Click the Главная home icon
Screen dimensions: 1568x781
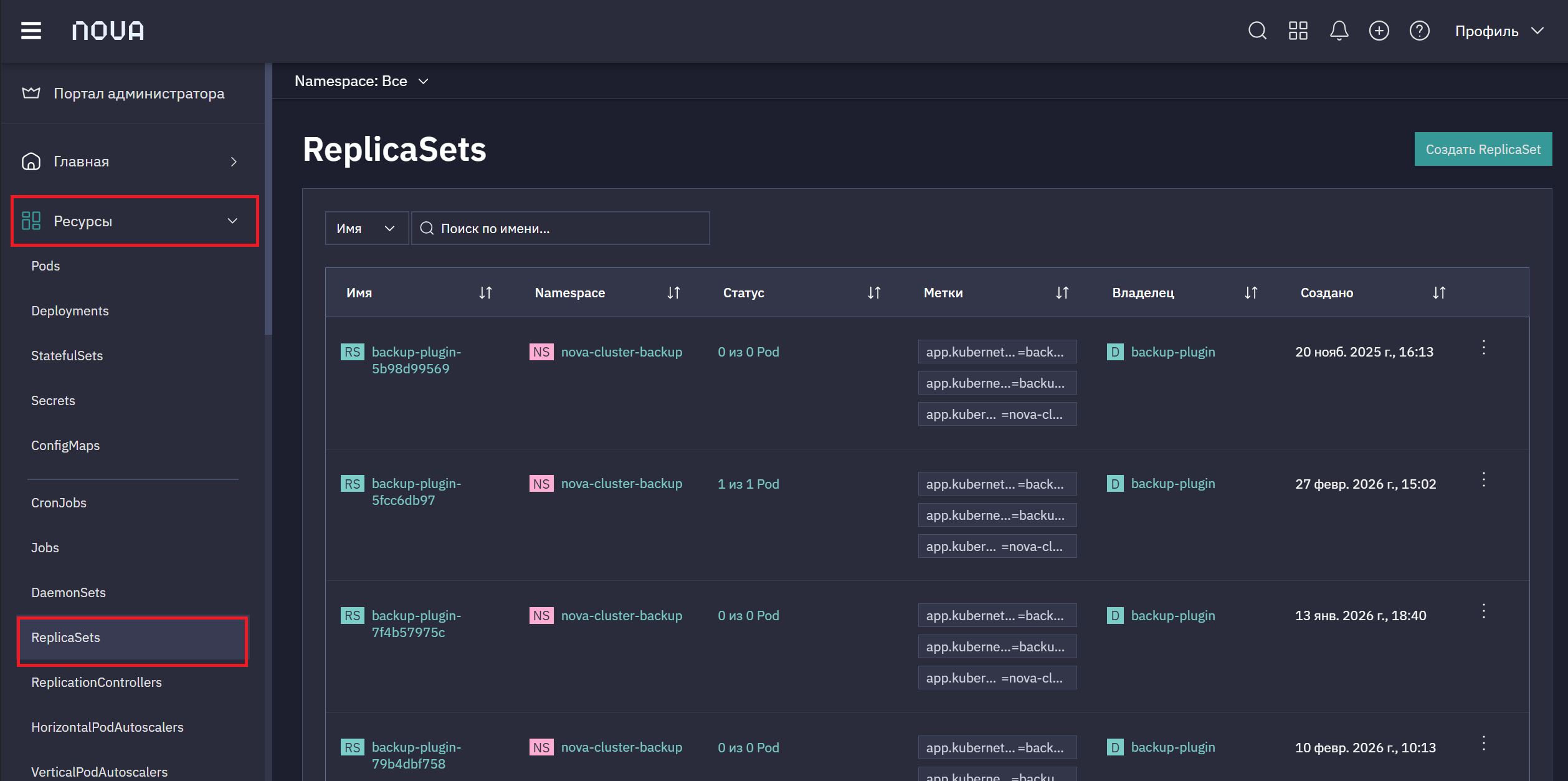pyautogui.click(x=31, y=161)
